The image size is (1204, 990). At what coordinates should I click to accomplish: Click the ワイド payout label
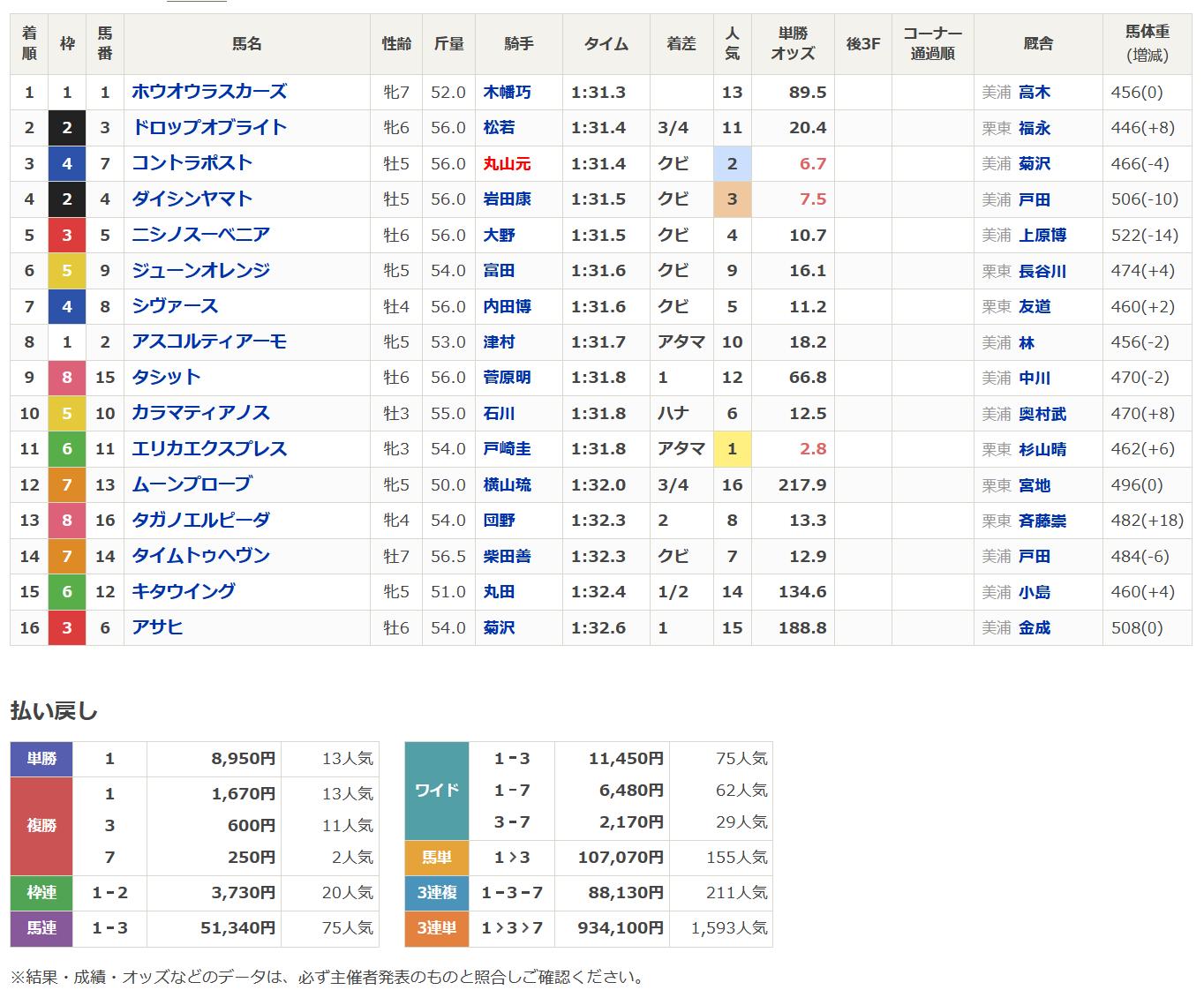[437, 790]
